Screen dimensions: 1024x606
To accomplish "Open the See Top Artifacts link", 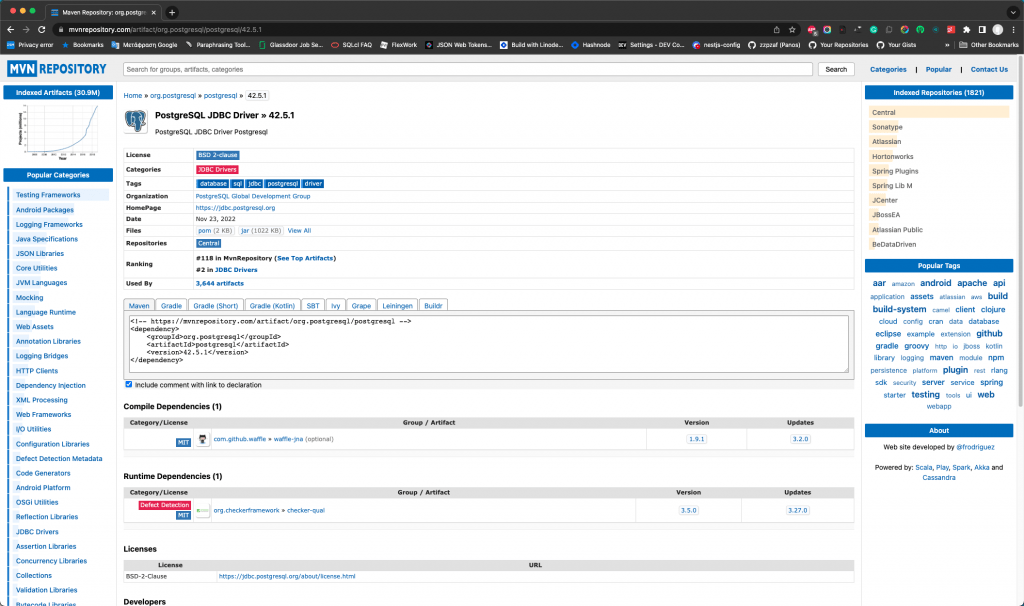I will click(305, 258).
